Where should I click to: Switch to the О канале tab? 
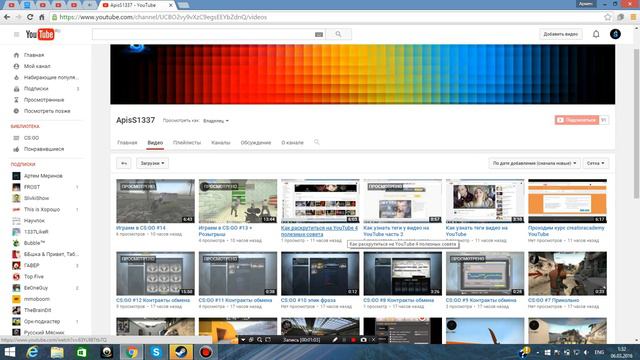[x=292, y=142]
